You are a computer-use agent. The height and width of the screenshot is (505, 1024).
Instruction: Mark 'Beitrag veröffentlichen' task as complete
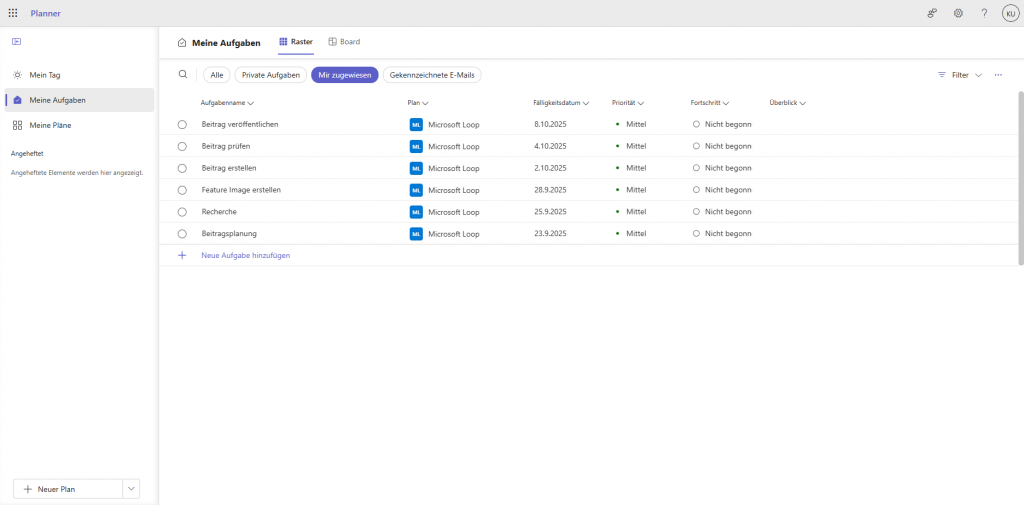182,124
